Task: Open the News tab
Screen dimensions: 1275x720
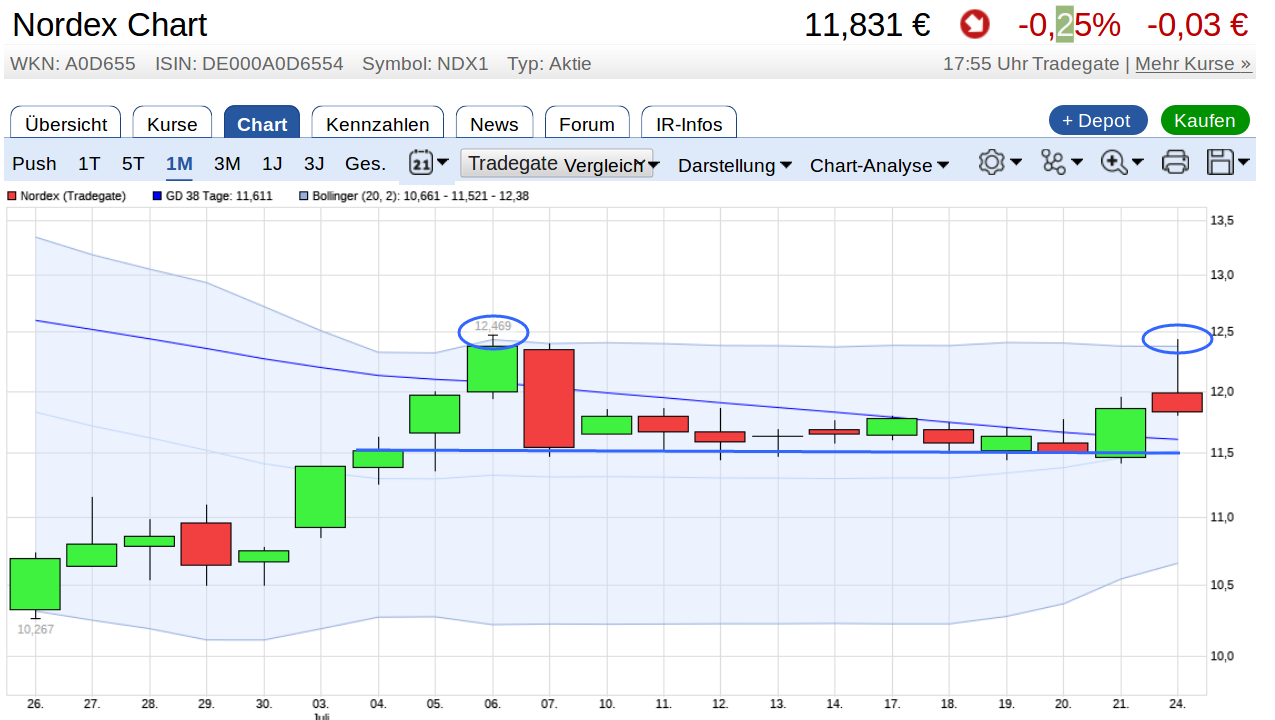Action: [494, 122]
